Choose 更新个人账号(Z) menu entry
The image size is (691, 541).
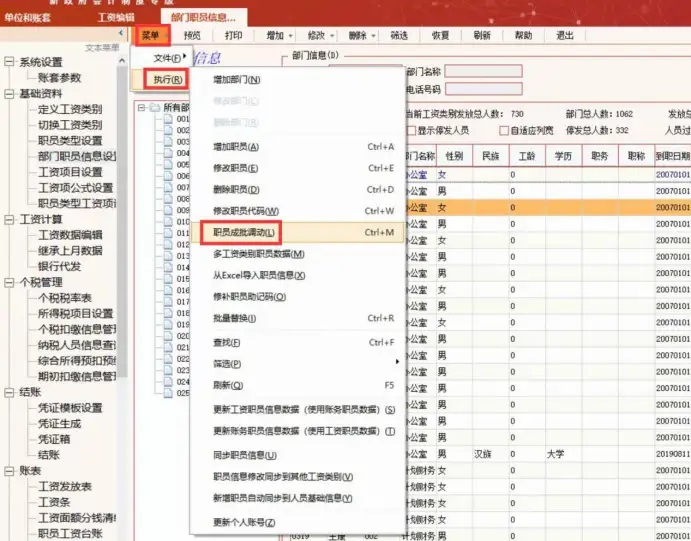[x=244, y=522]
